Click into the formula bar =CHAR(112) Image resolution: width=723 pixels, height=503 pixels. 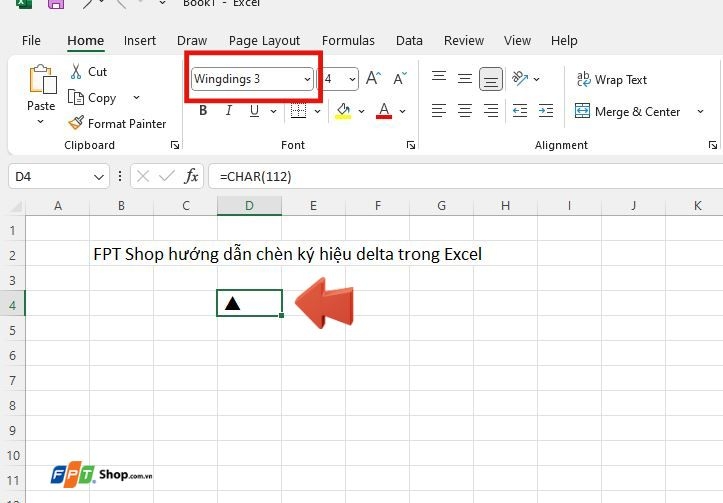(466, 176)
